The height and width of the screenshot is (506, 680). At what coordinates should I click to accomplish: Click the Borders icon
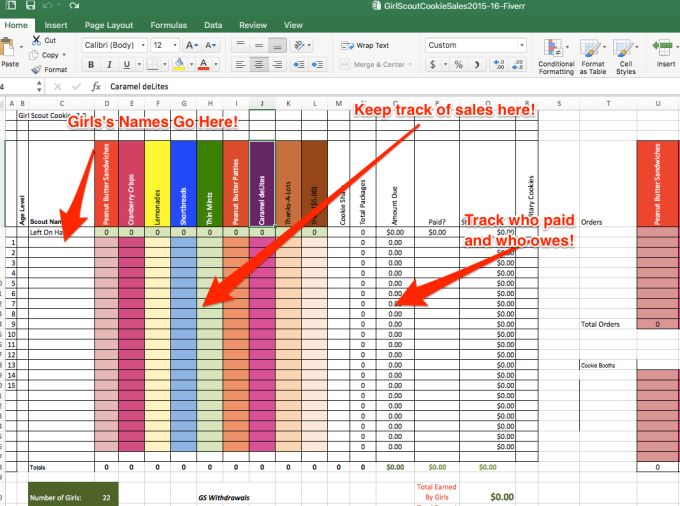[x=153, y=65]
